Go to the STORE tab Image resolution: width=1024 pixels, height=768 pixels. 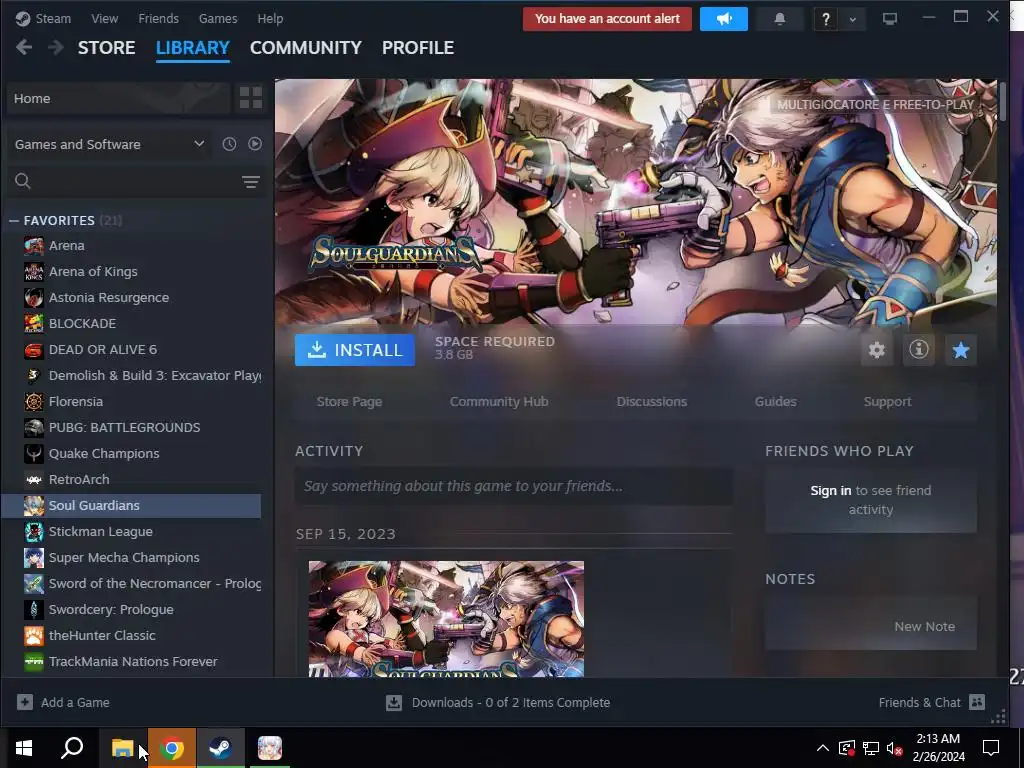click(x=106, y=48)
